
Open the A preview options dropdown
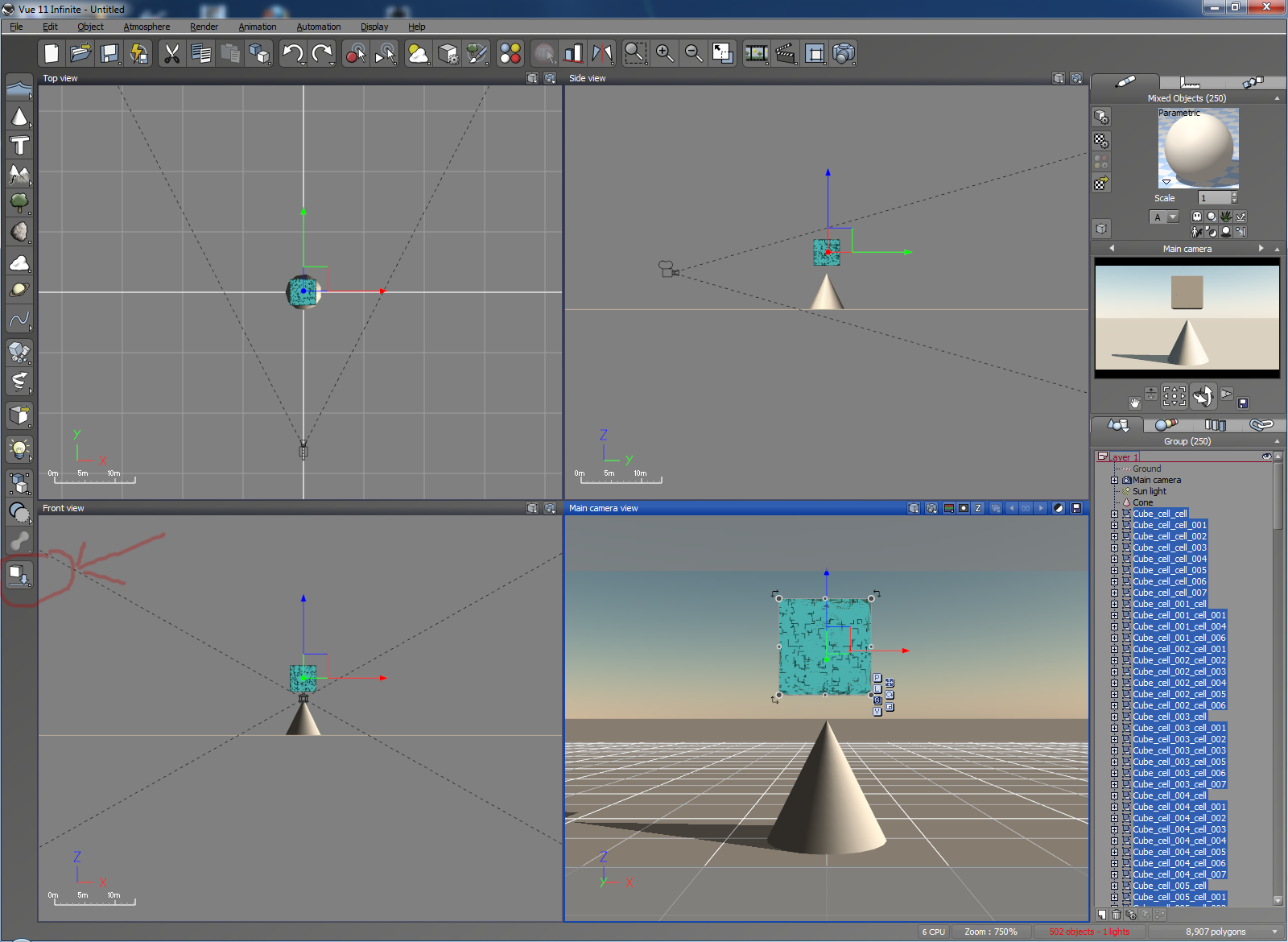coord(1172,217)
